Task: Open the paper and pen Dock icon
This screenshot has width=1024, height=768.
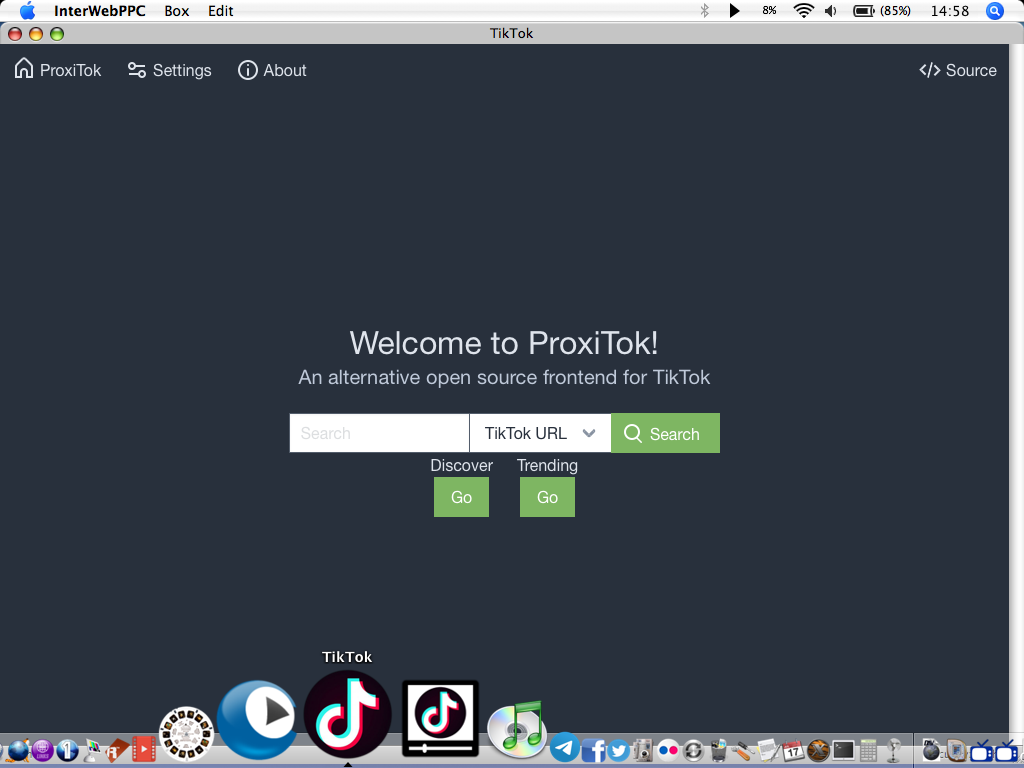Action: tap(769, 750)
